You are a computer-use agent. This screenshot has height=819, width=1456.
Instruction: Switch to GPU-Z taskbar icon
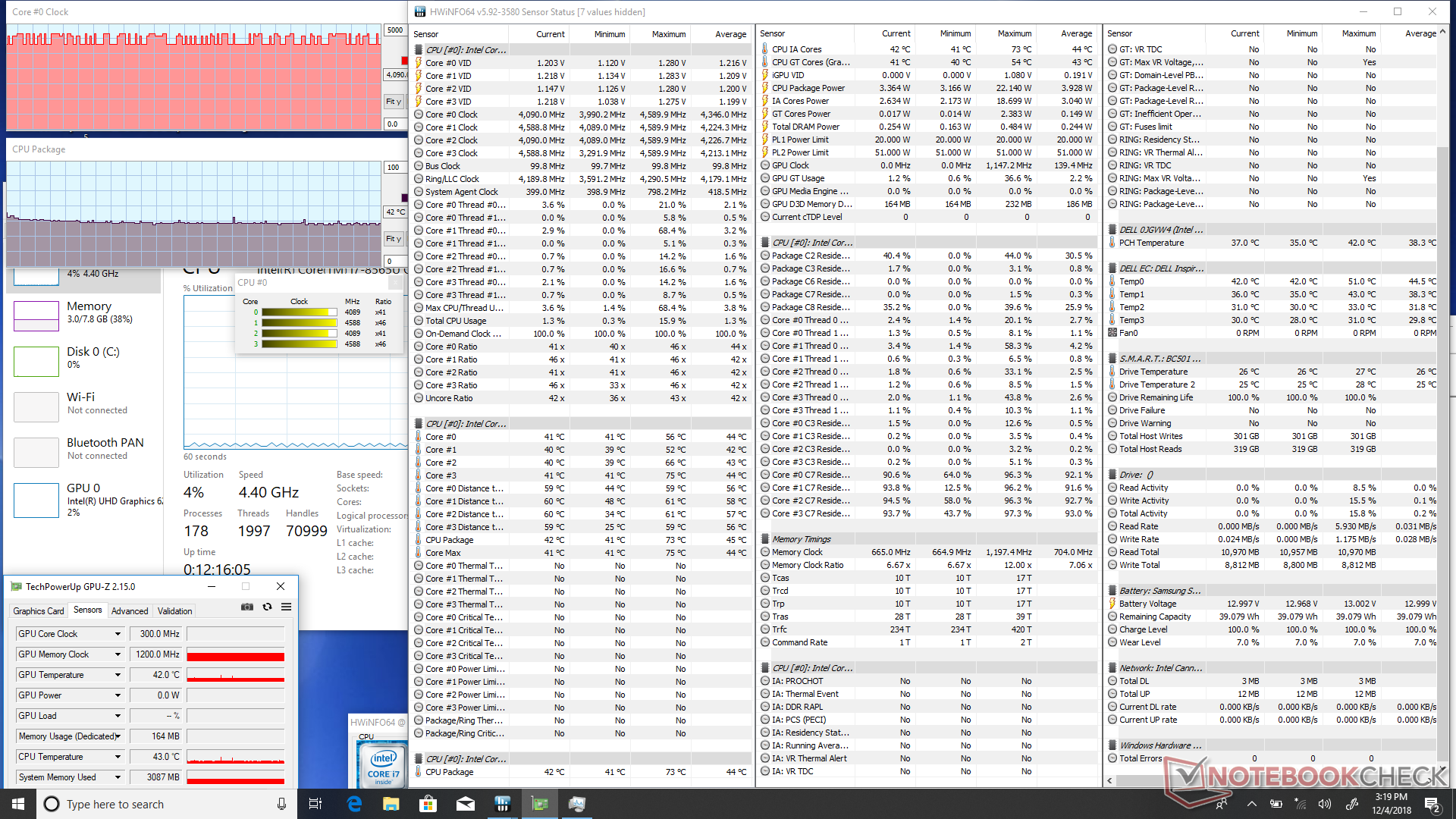[x=540, y=804]
